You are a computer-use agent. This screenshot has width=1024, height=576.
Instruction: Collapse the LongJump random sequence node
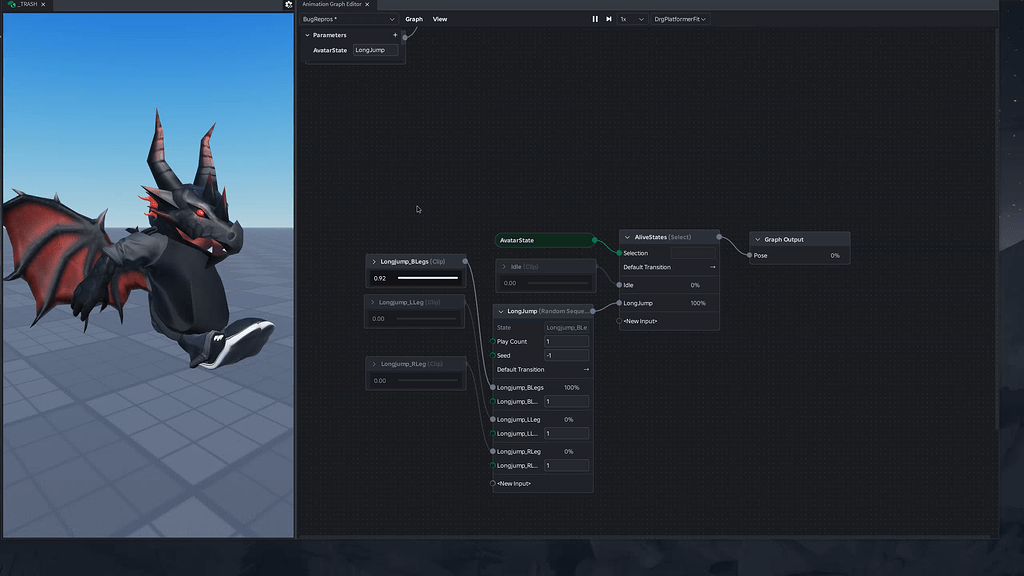[x=501, y=312]
